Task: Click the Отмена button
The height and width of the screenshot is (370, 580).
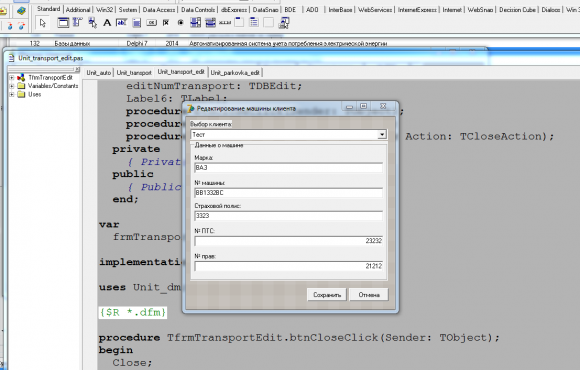Action: [x=369, y=295]
